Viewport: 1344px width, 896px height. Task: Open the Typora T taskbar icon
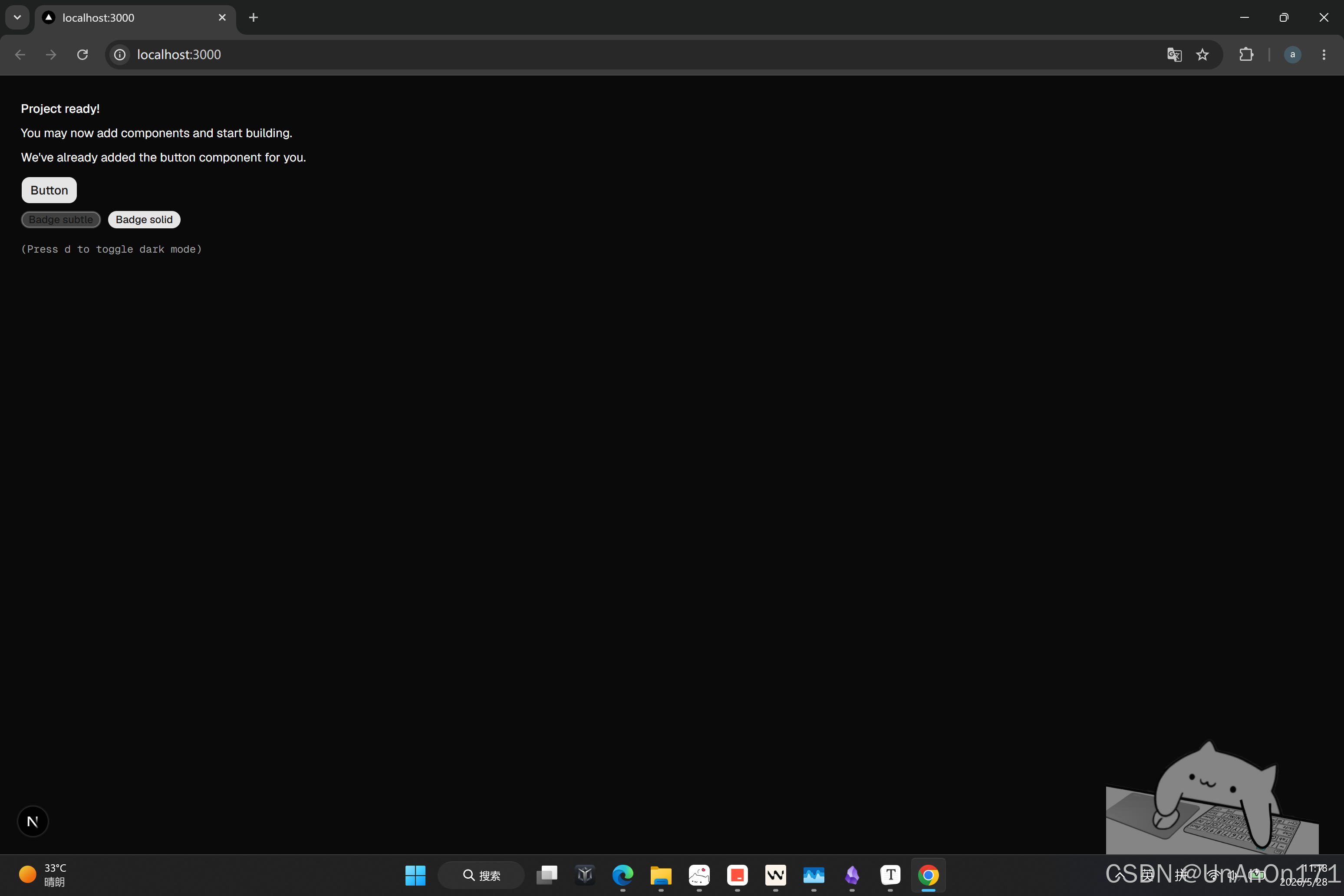tap(890, 875)
